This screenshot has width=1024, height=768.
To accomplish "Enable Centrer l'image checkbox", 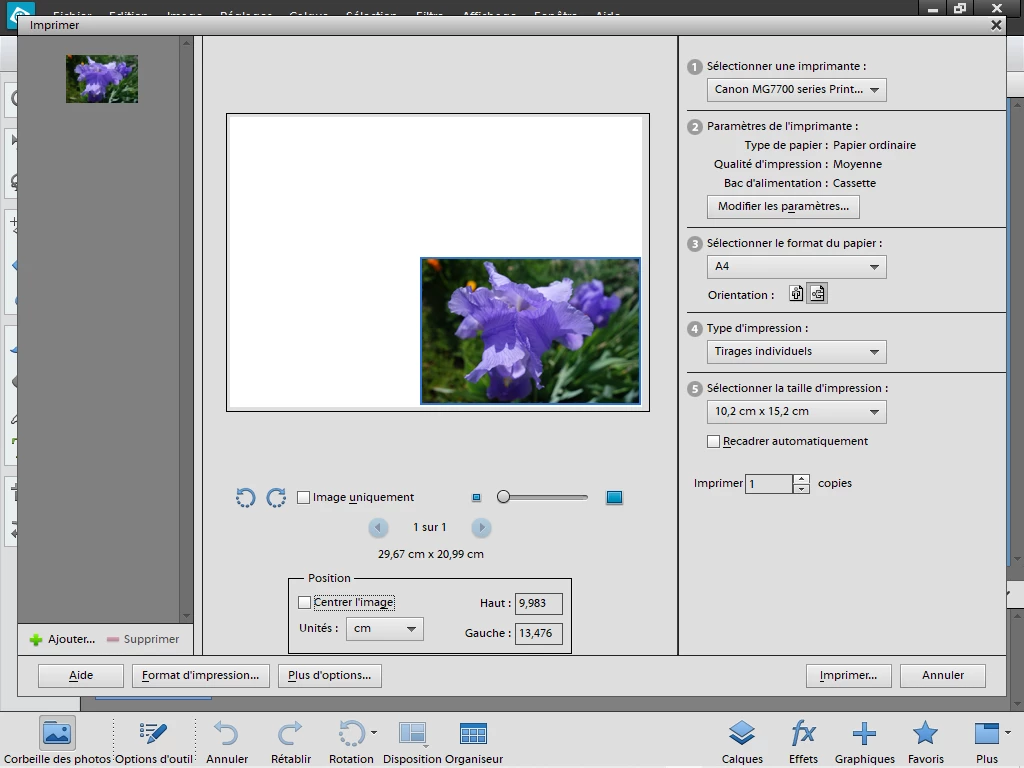I will pos(304,602).
